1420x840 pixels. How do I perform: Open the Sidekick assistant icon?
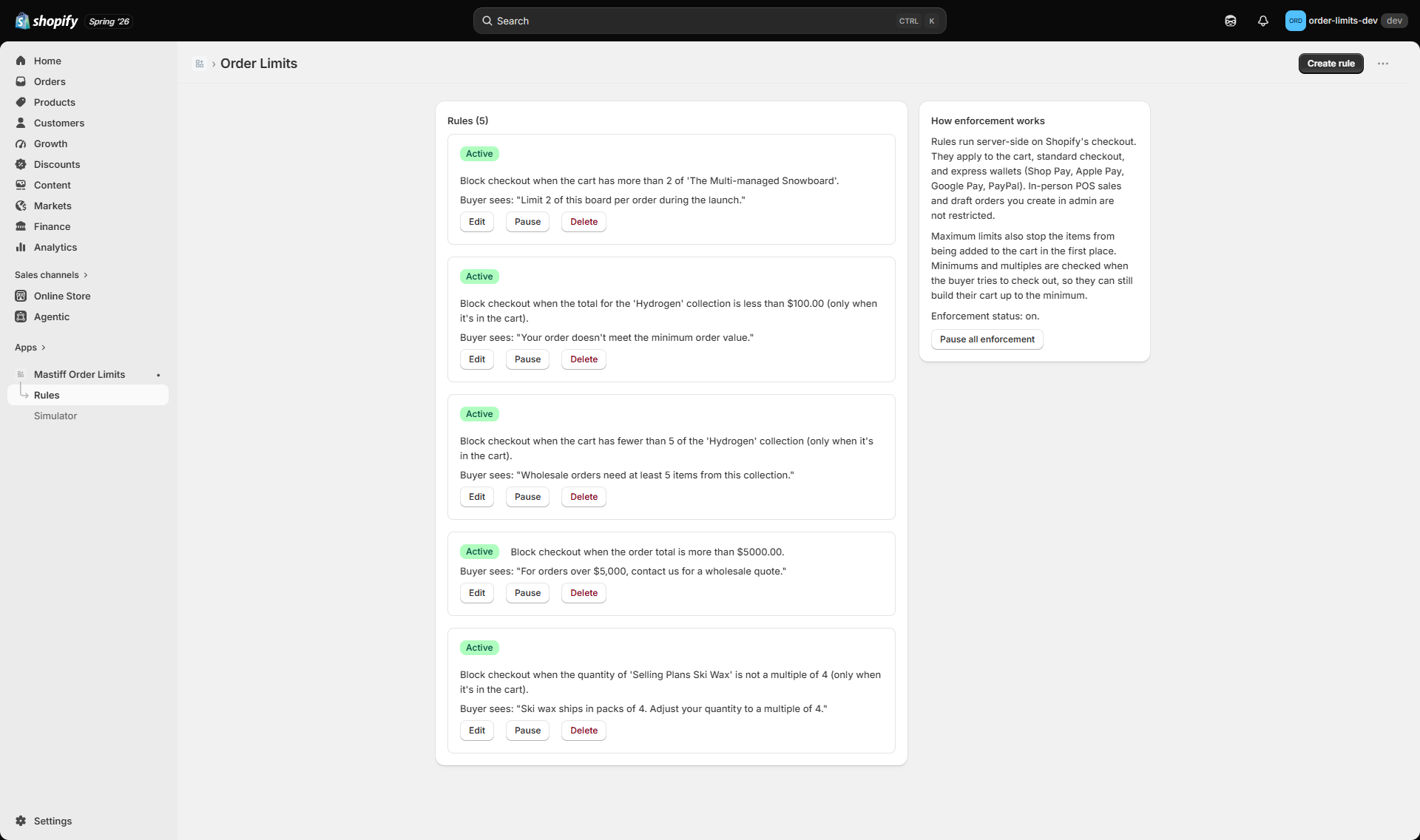[x=1231, y=21]
